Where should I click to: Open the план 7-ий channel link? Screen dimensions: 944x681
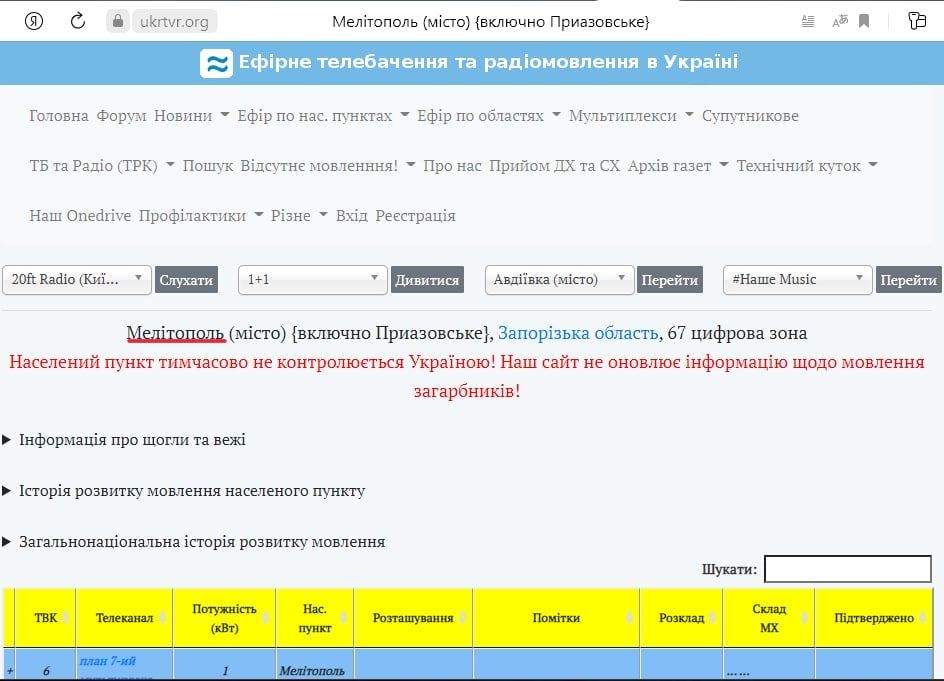pyautogui.click(x=108, y=661)
